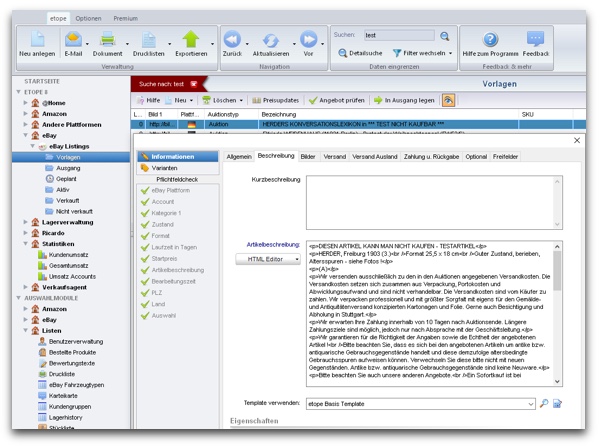The height and width of the screenshot is (446, 600).
Task: Expand the Verkaufsagent tree node
Action: coord(25,287)
